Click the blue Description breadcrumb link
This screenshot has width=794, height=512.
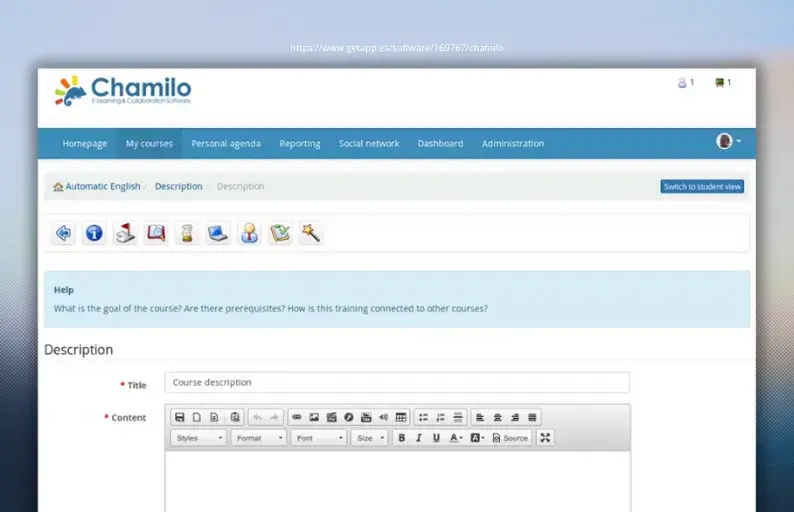click(x=178, y=186)
